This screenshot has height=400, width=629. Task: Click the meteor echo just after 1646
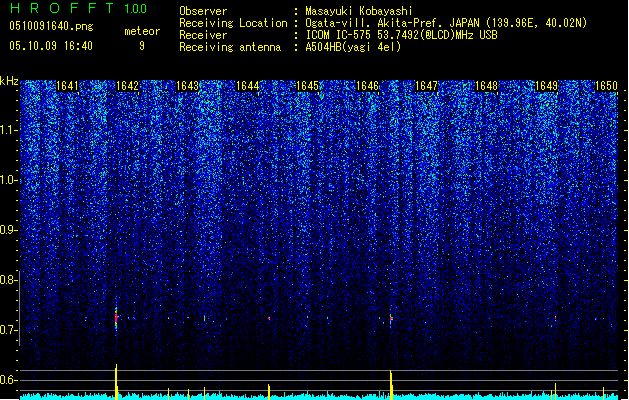coord(391,319)
